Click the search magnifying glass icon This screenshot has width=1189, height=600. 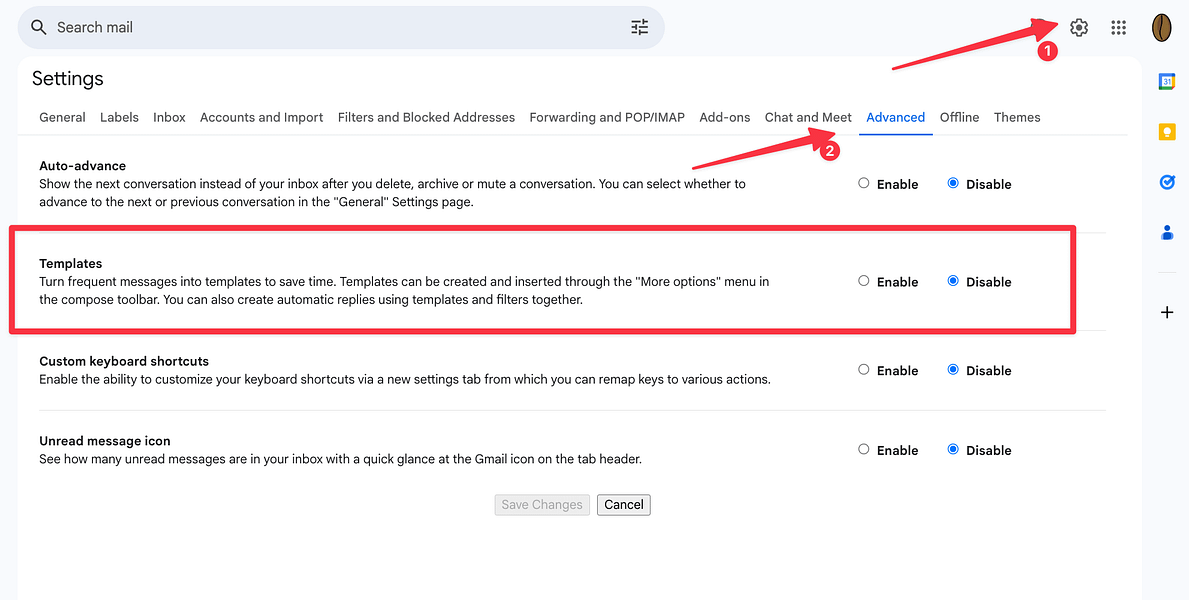coord(38,27)
